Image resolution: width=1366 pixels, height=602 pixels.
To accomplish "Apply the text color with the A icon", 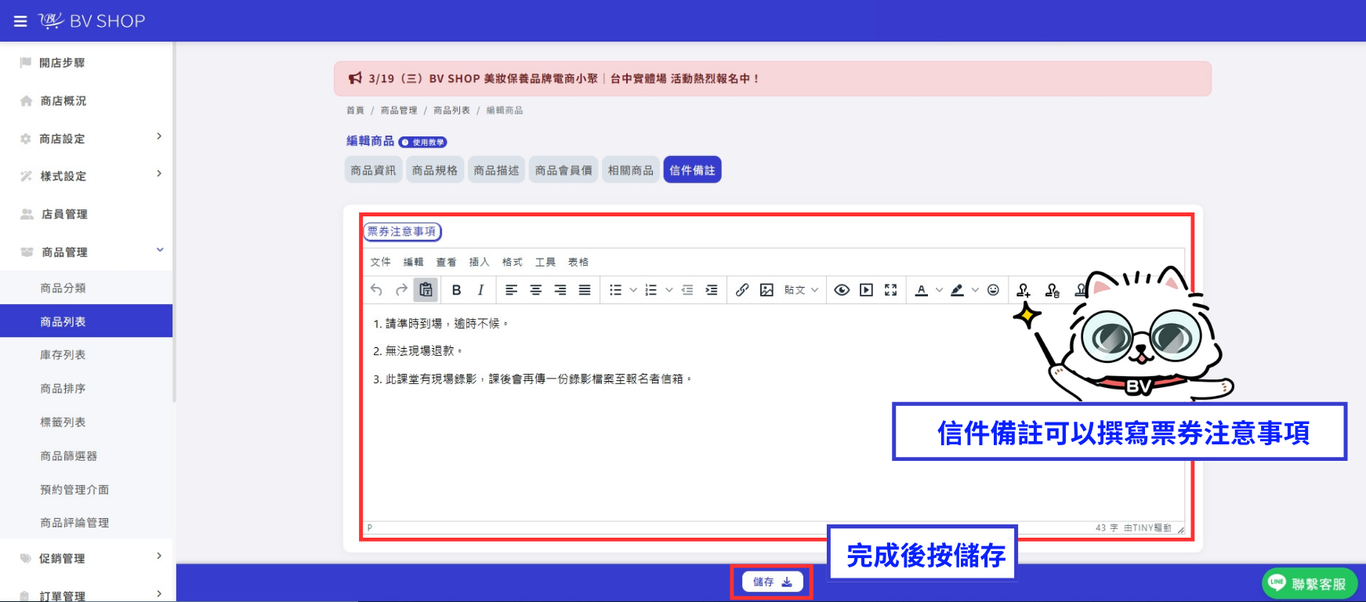I will (x=922, y=290).
